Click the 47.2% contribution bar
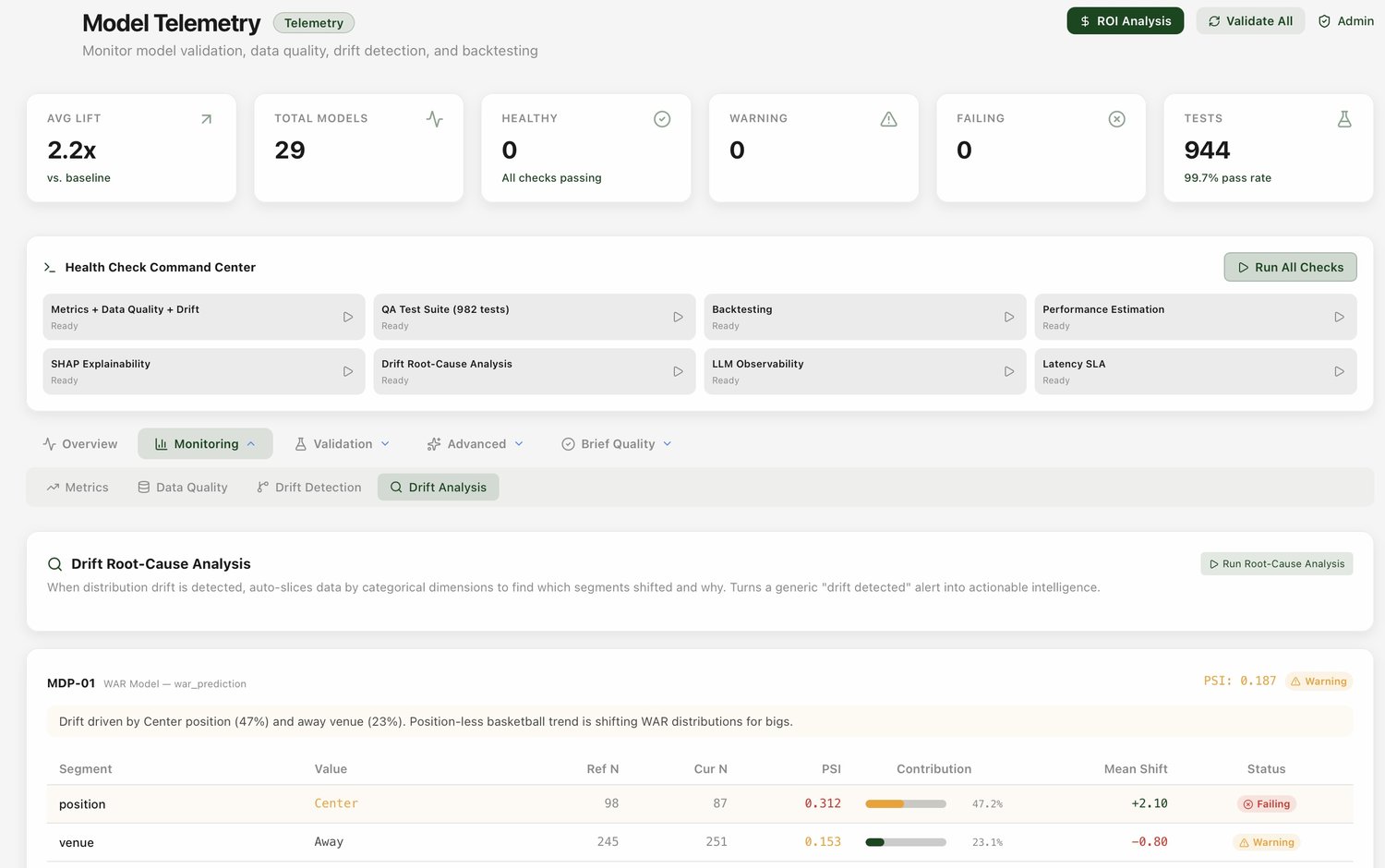The height and width of the screenshot is (868, 1385). pyautogui.click(x=906, y=804)
